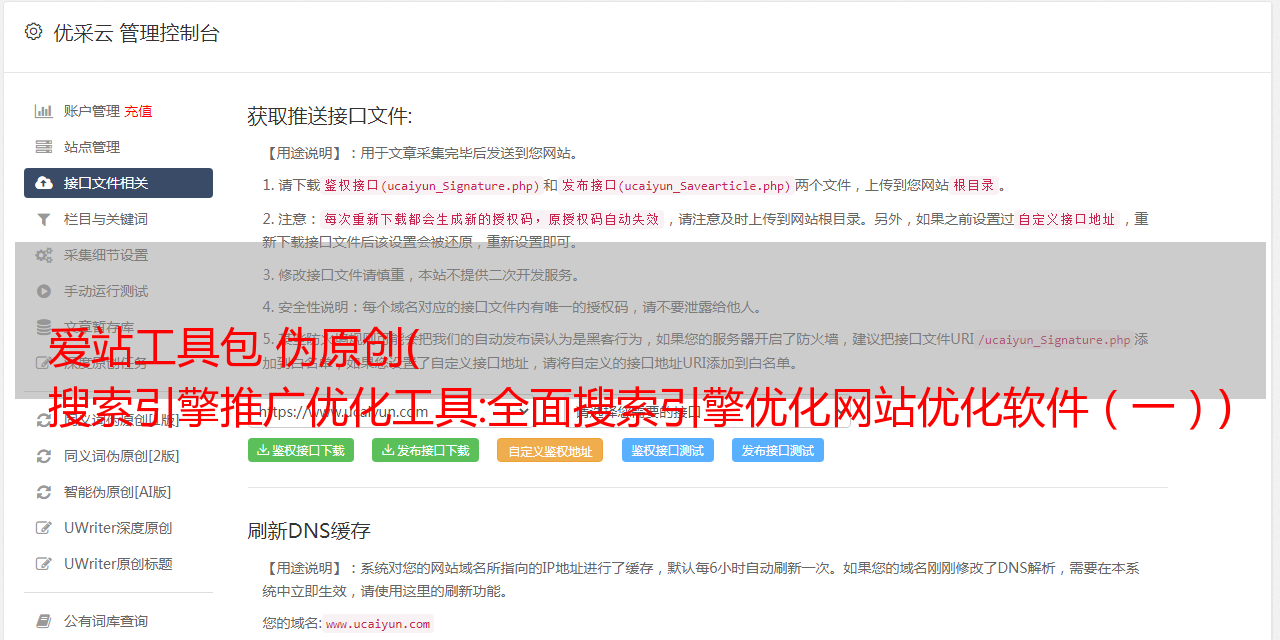Viewport: 1280px width, 640px height.
Task: Click the www.ucaiyun.com domain under 您的域名
Action: pos(378,623)
